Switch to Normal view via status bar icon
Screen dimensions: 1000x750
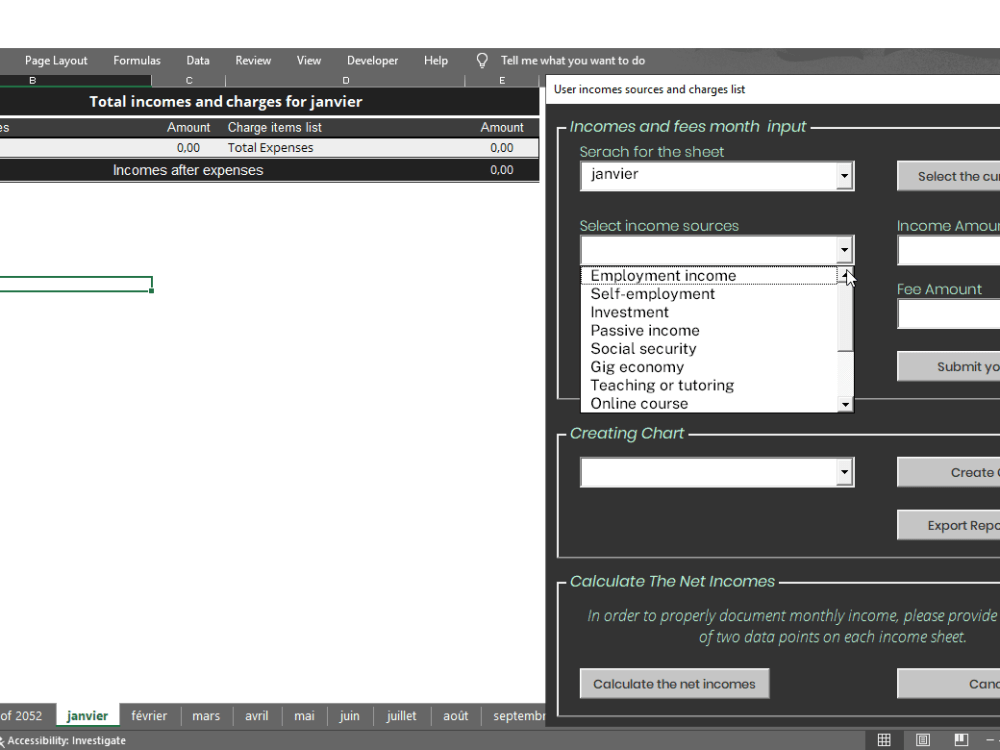884,739
